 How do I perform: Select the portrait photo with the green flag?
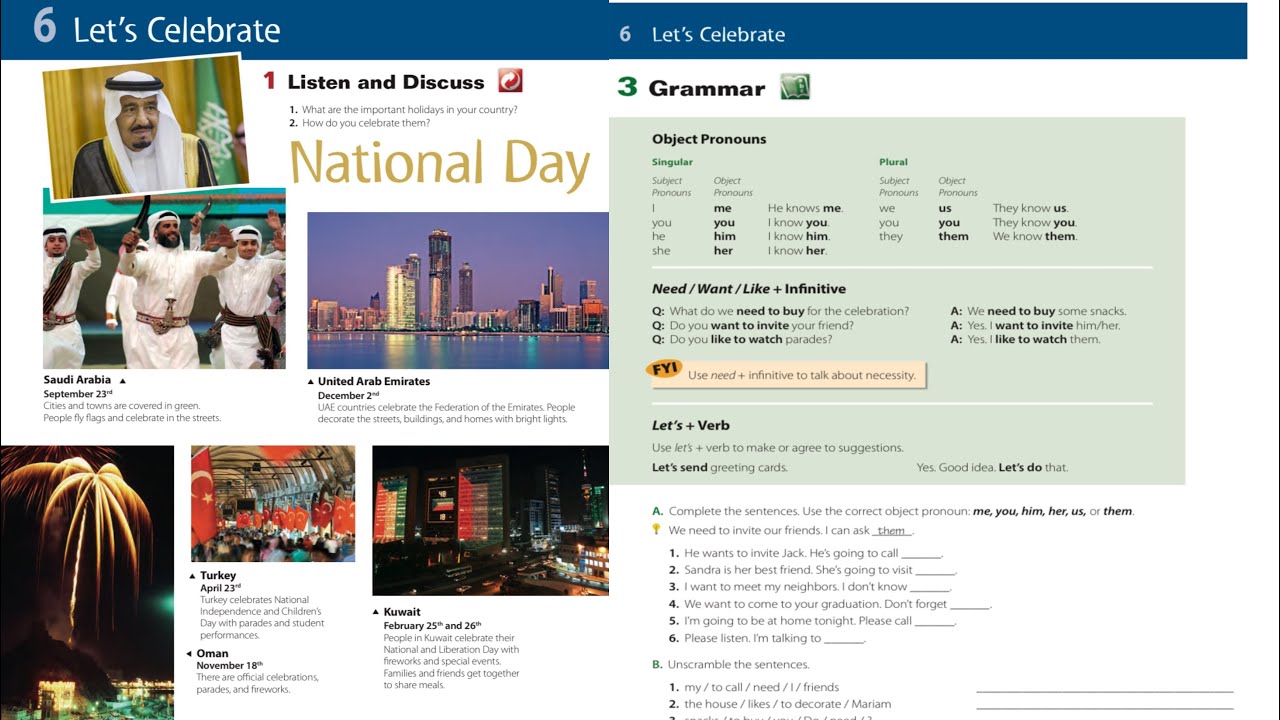146,127
